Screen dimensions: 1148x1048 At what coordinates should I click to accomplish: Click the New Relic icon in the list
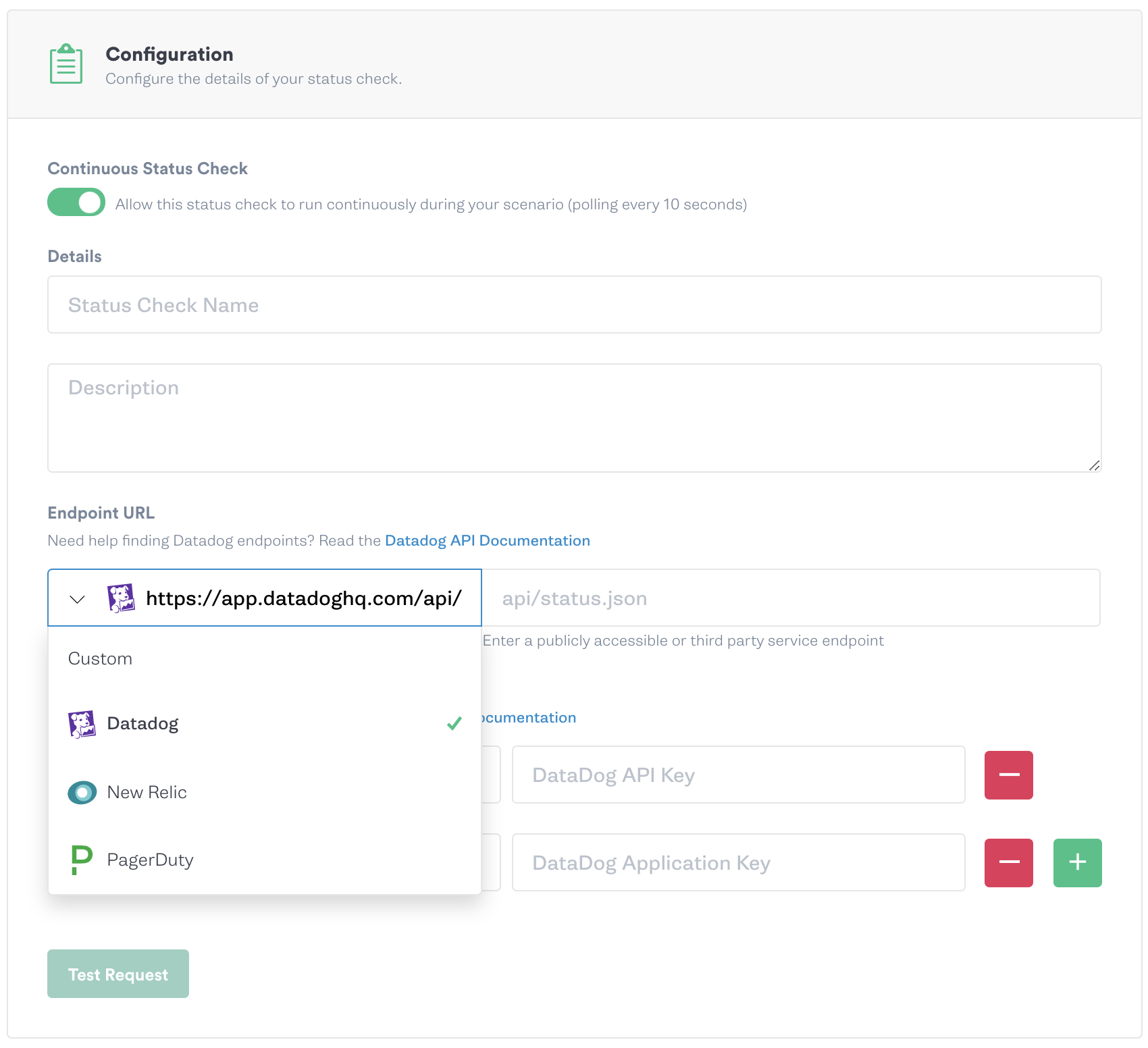click(x=82, y=792)
